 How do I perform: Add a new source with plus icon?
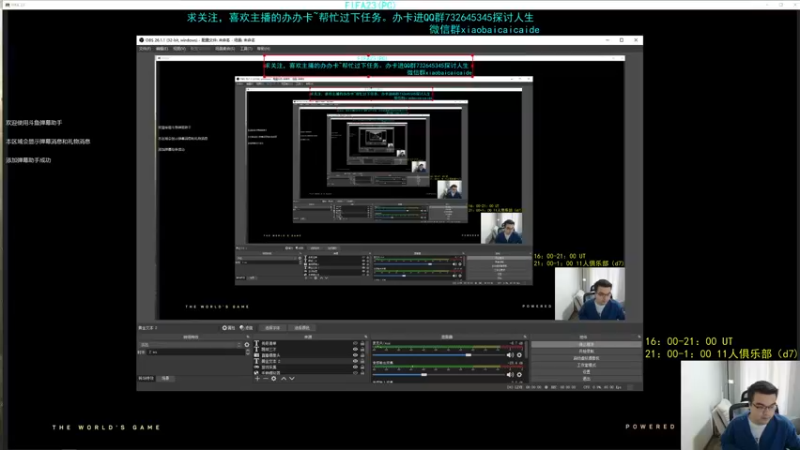(x=258, y=379)
